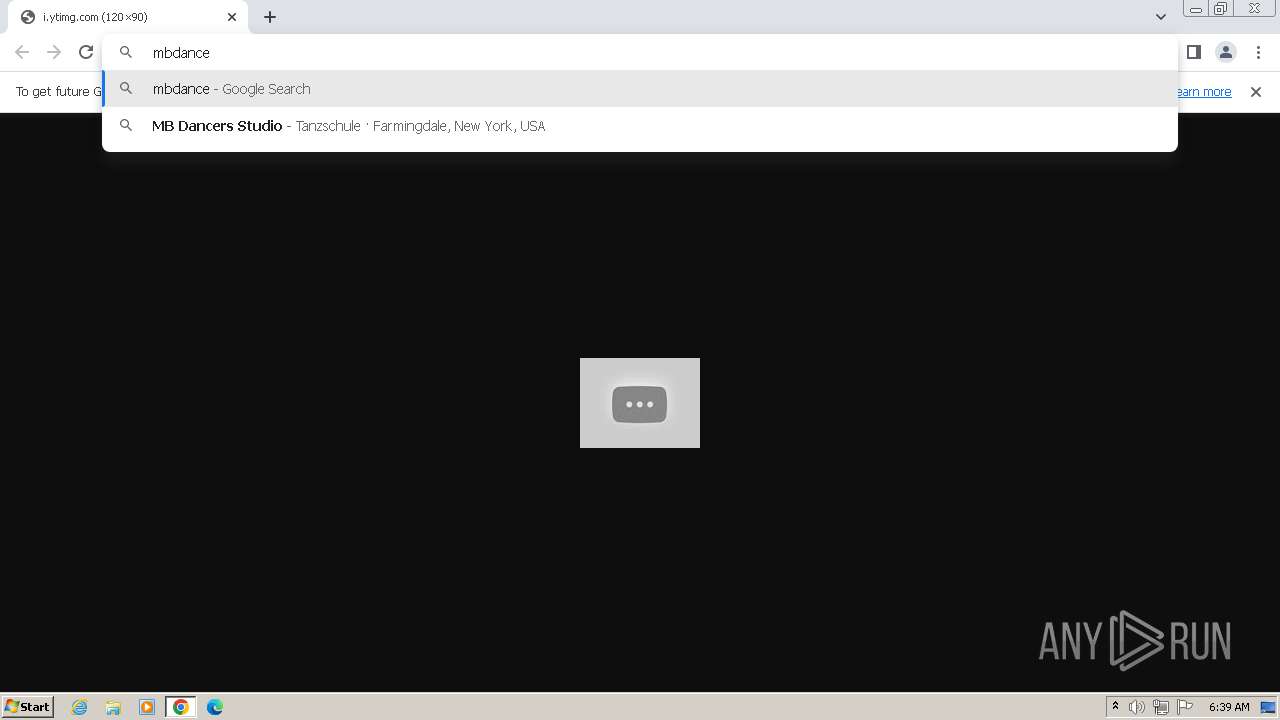
Task: Reload the page with the refresh icon
Action: [x=86, y=52]
